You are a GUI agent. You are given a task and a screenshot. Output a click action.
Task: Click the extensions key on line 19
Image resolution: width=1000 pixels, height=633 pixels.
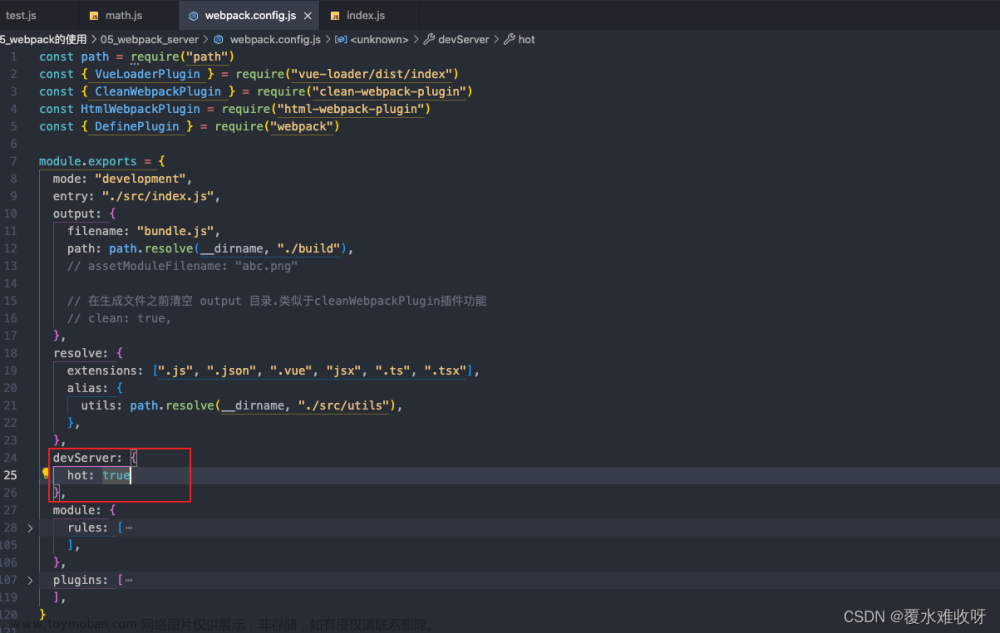pos(102,370)
